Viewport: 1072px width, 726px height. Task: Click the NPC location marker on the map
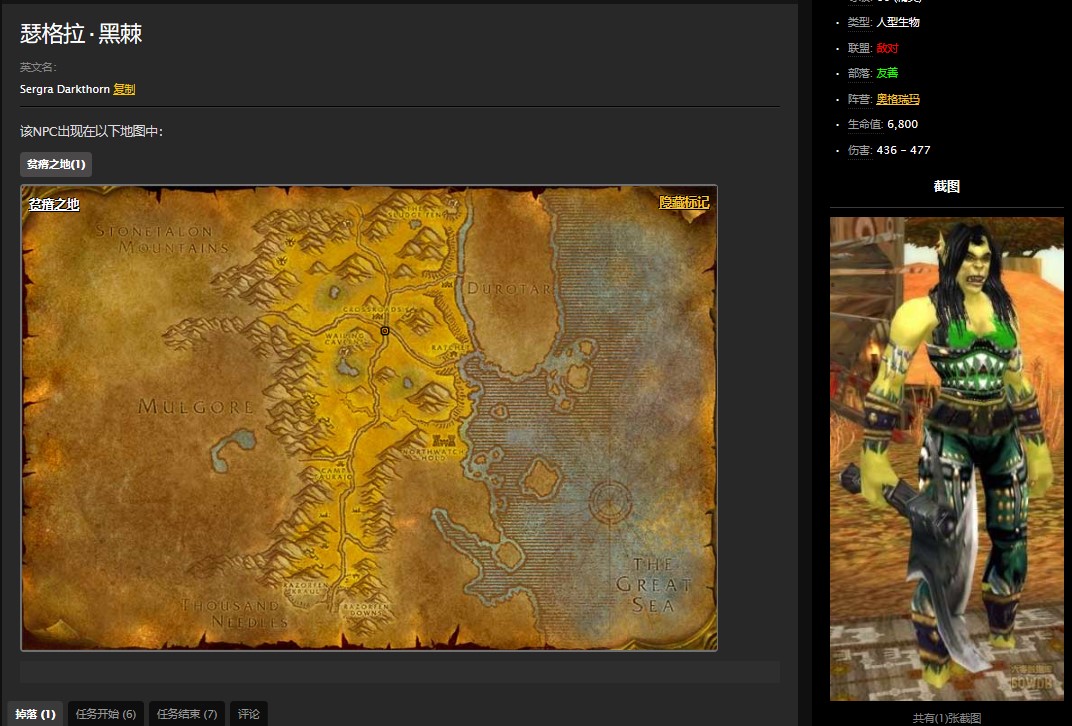click(384, 330)
